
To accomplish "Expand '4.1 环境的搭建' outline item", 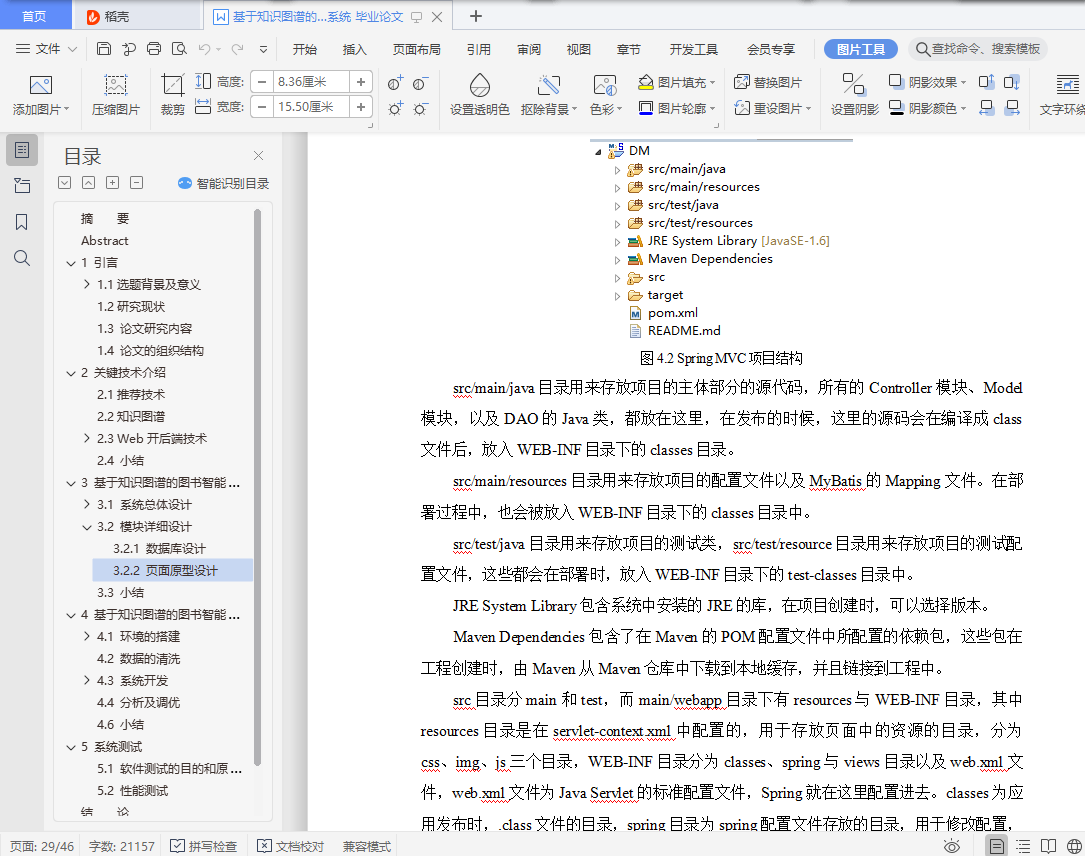I will (86, 636).
